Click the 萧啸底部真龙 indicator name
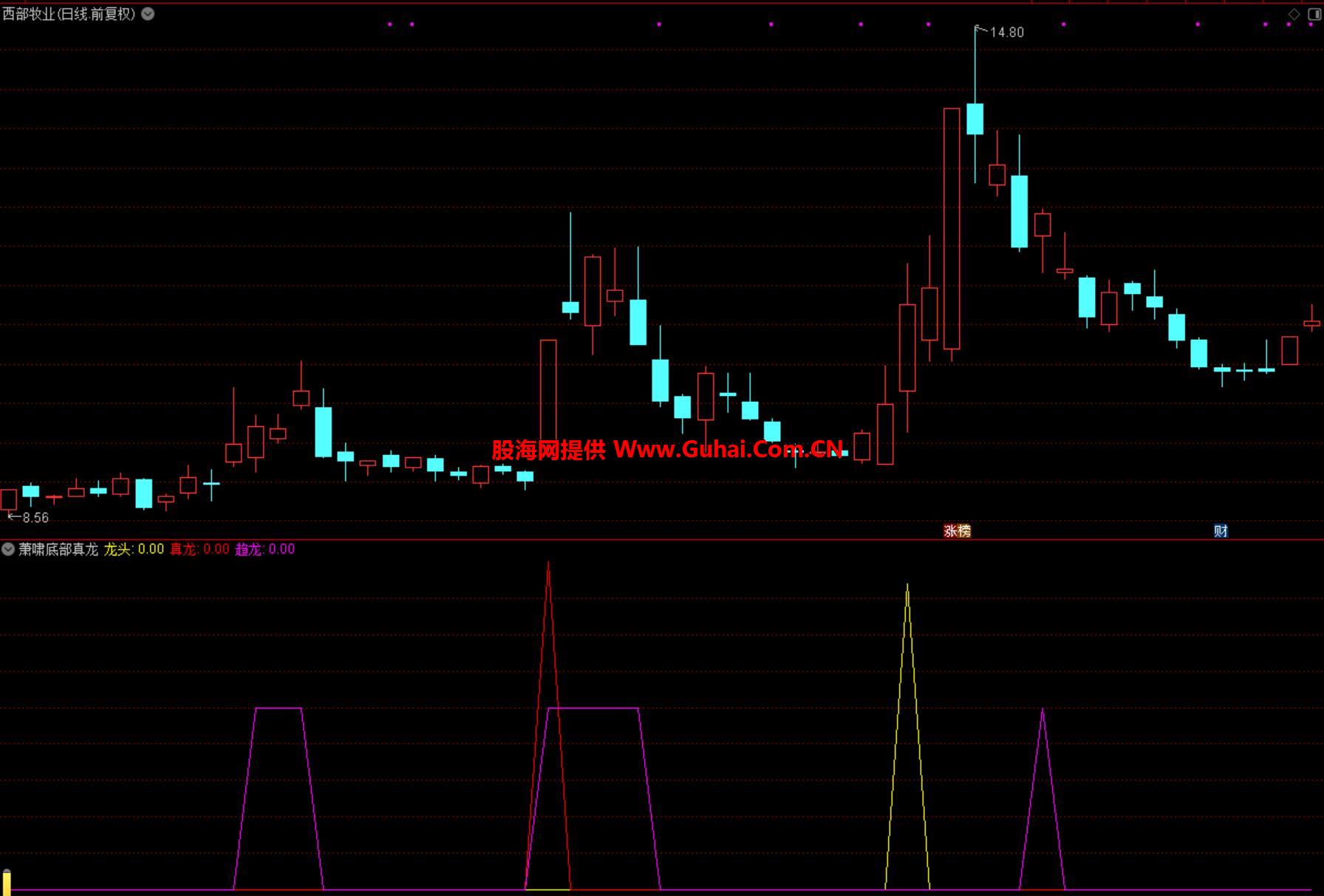Image resolution: width=1324 pixels, height=896 pixels. [58, 549]
